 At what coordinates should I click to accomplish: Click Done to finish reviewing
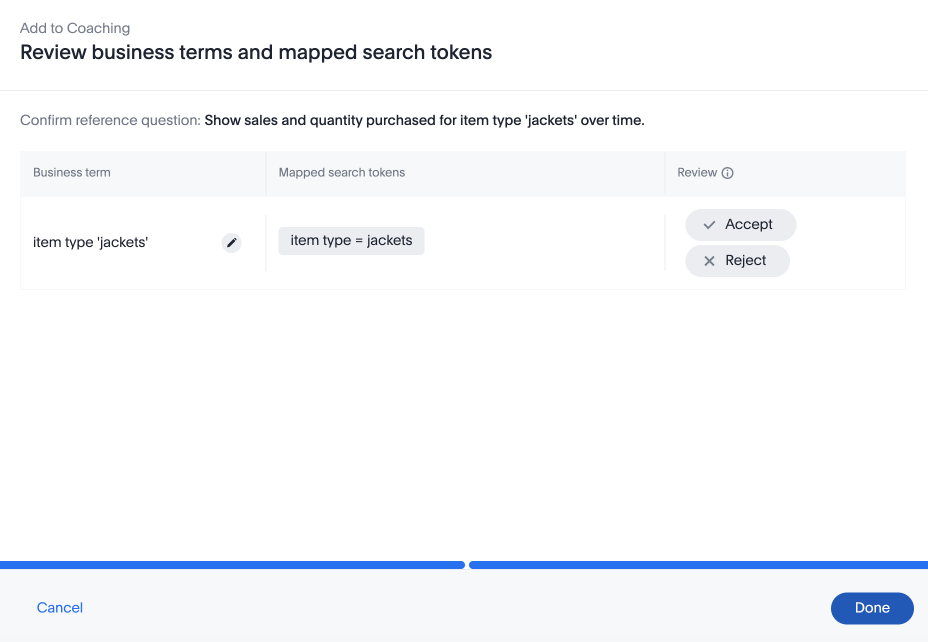pos(871,608)
